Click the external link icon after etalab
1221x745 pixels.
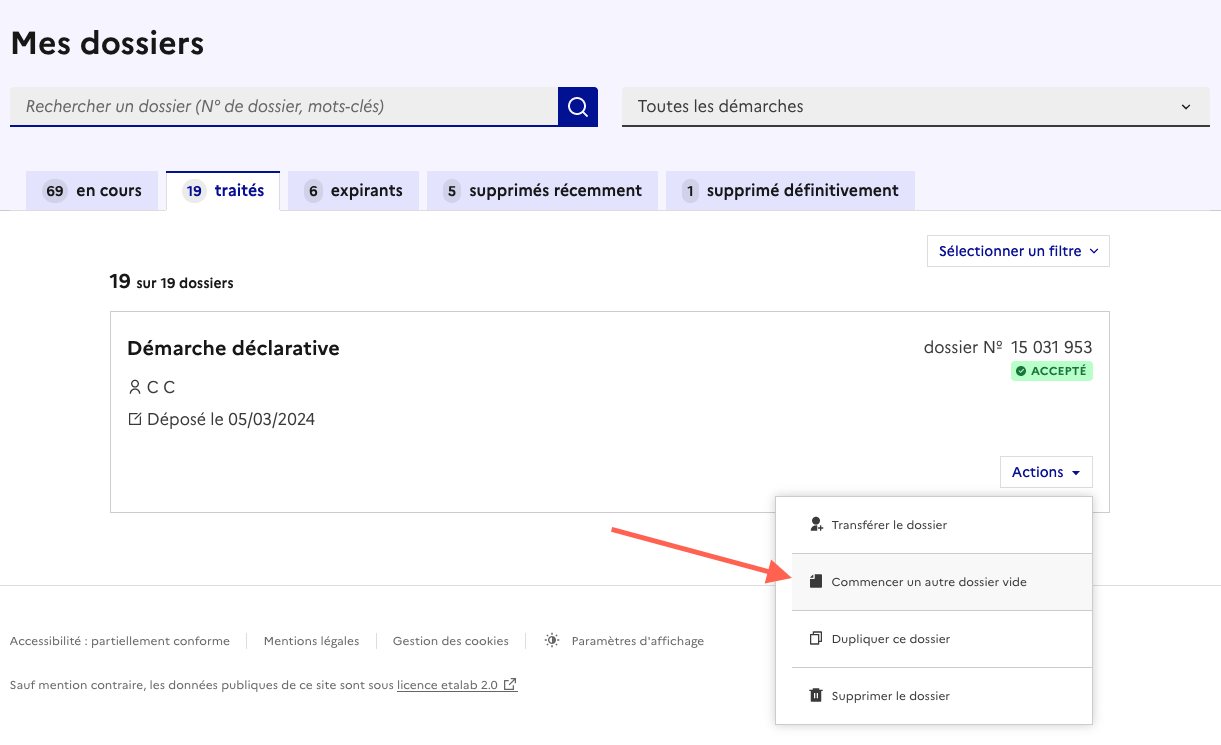click(x=510, y=685)
